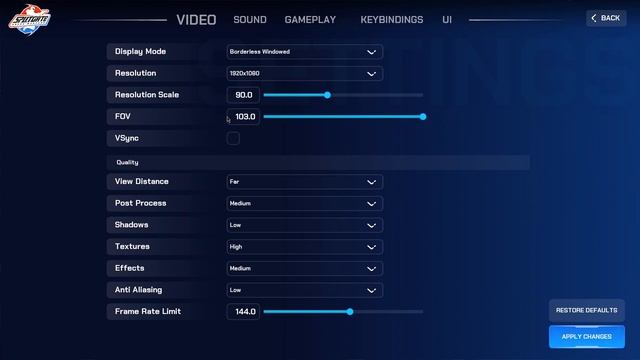The width and height of the screenshot is (640, 360).
Task: Click the Display Mode label
Action: [140, 51]
